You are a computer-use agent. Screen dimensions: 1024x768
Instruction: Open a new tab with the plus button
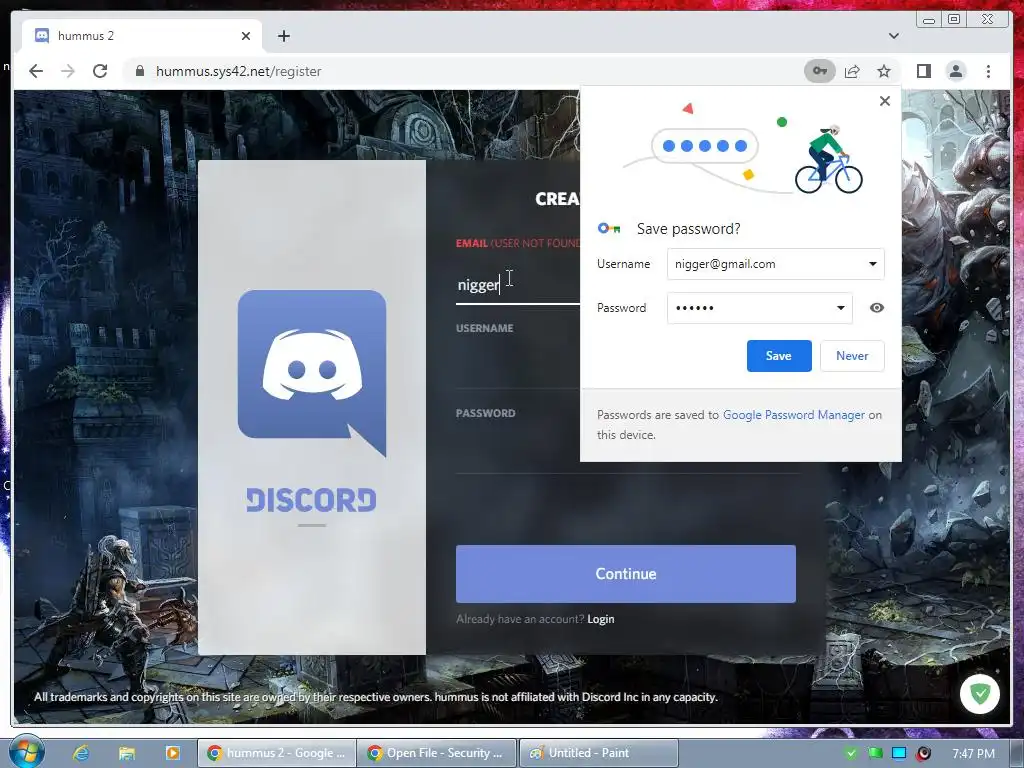pyautogui.click(x=283, y=36)
